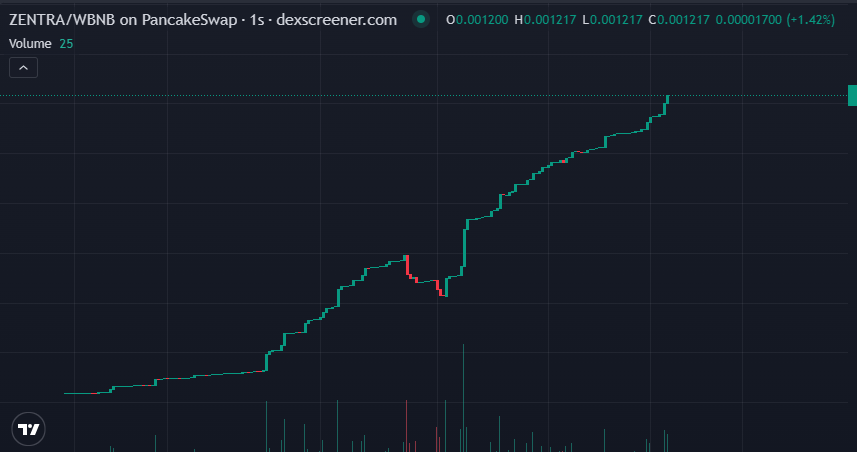Click the tallest green volume bar
Screen dimensions: 857x452
click(x=463, y=397)
